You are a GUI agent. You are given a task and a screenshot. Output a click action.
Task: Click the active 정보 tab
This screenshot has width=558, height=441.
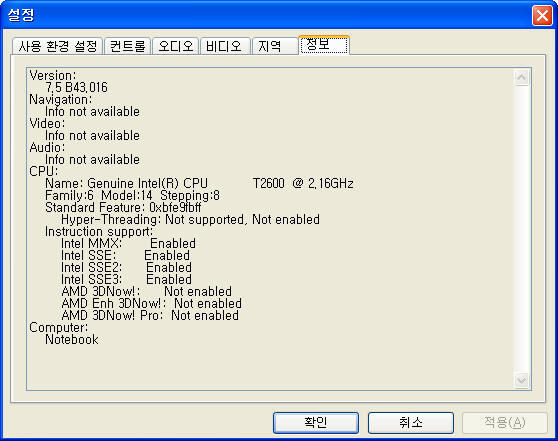[324, 45]
